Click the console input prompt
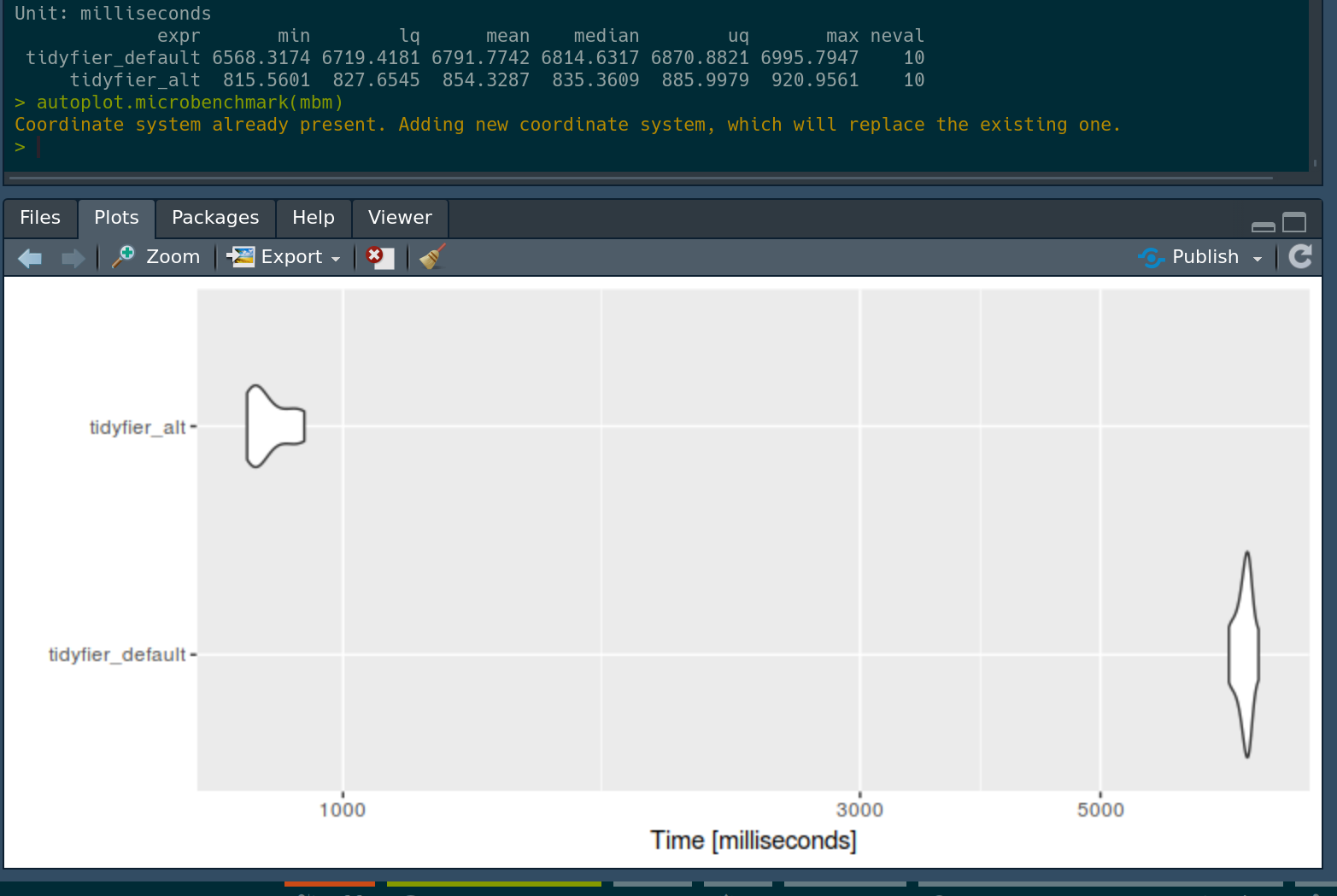This screenshot has width=1337, height=896. pyautogui.click(x=38, y=146)
